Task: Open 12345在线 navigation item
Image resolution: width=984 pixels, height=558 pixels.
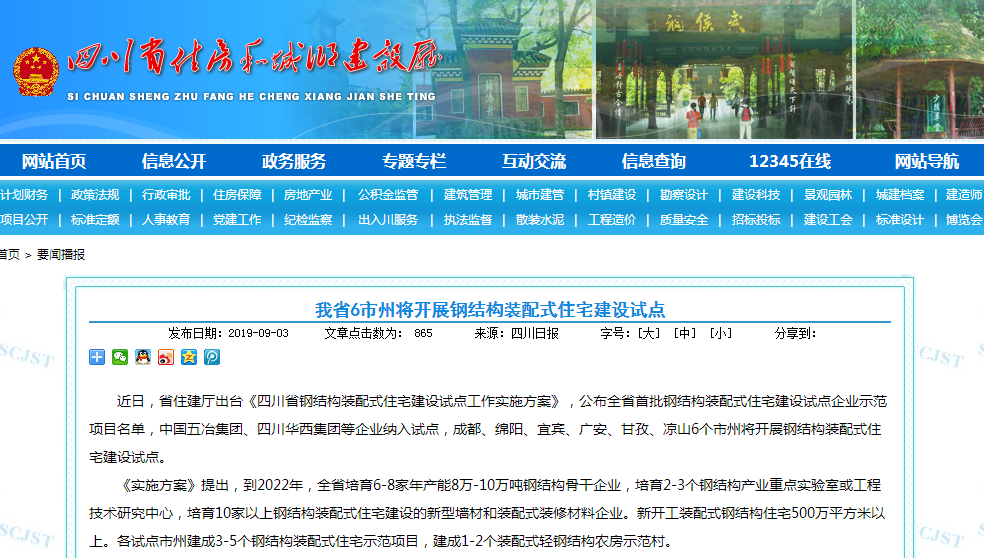Action: pyautogui.click(x=790, y=161)
